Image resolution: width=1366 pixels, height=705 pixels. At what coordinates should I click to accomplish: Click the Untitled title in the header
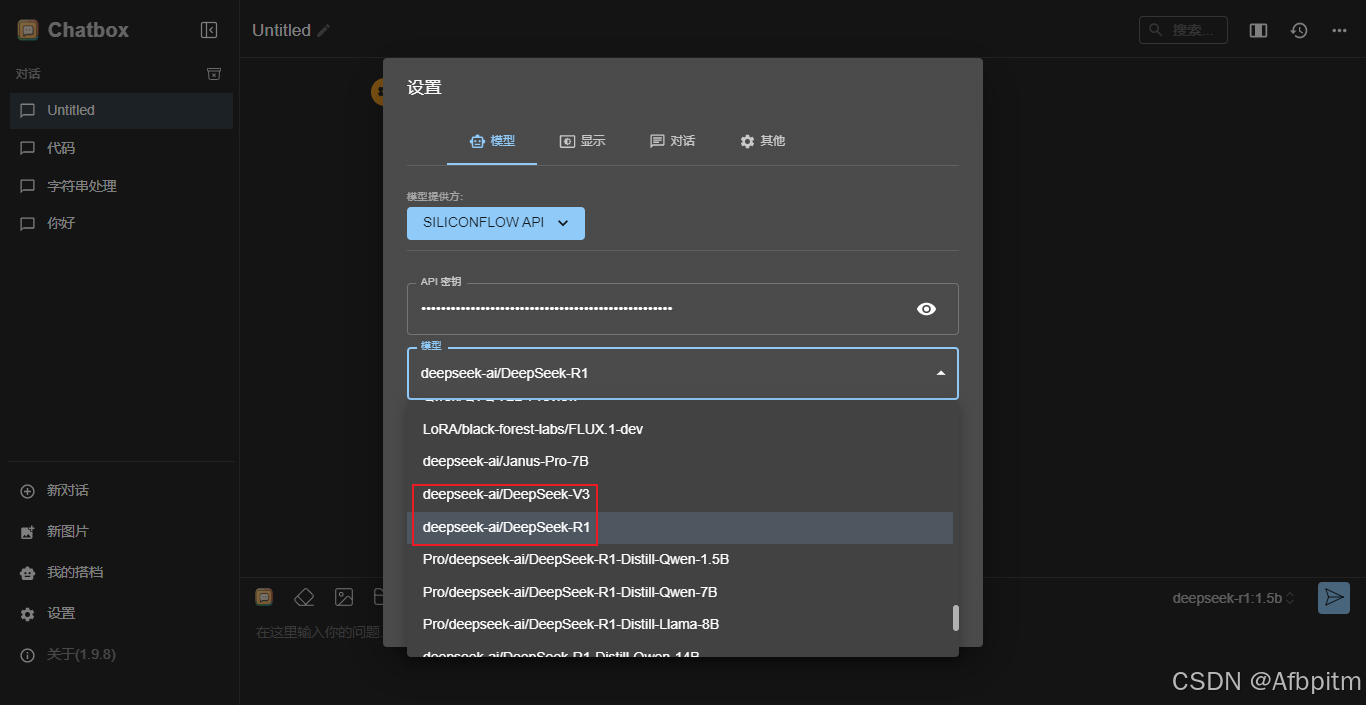coord(281,31)
